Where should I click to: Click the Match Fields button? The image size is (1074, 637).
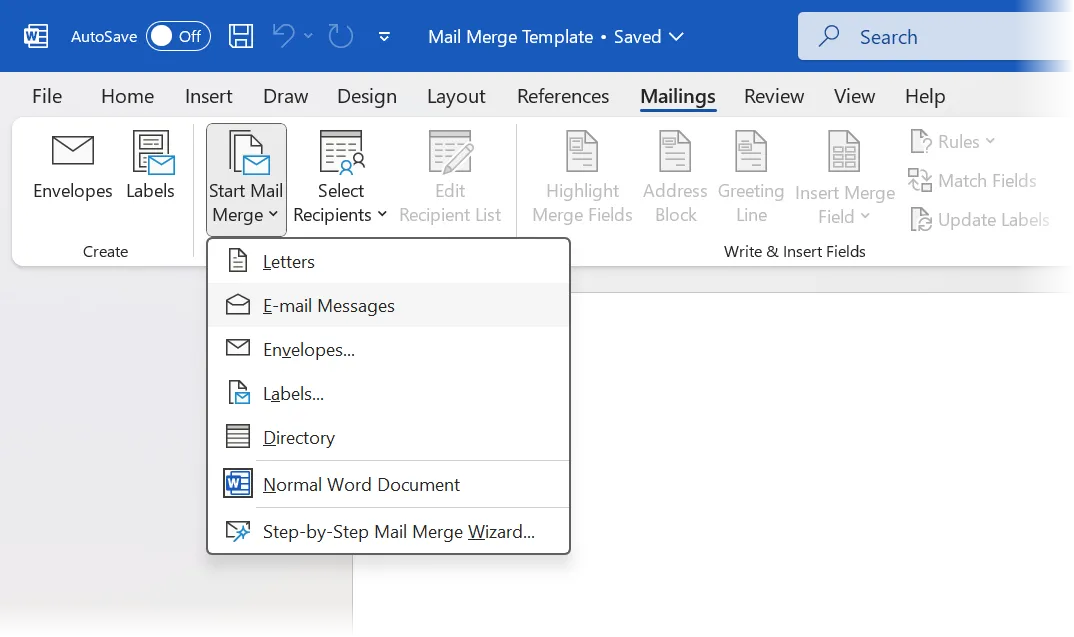[972, 181]
